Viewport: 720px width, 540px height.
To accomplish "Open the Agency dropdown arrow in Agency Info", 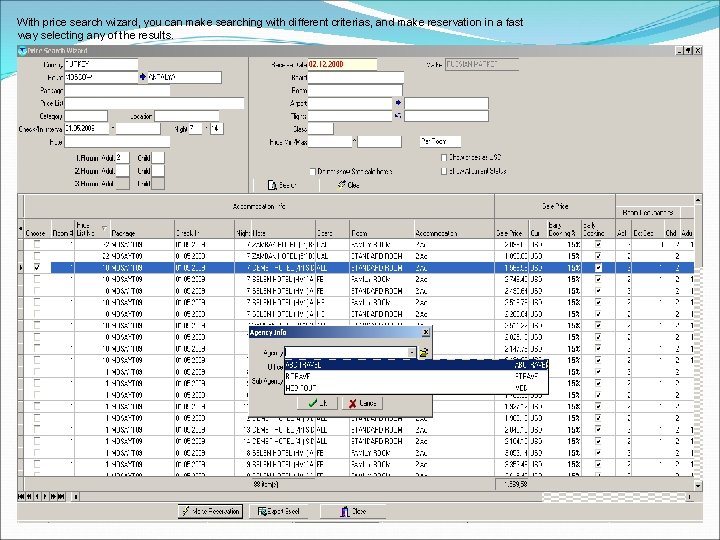I will pyautogui.click(x=412, y=353).
